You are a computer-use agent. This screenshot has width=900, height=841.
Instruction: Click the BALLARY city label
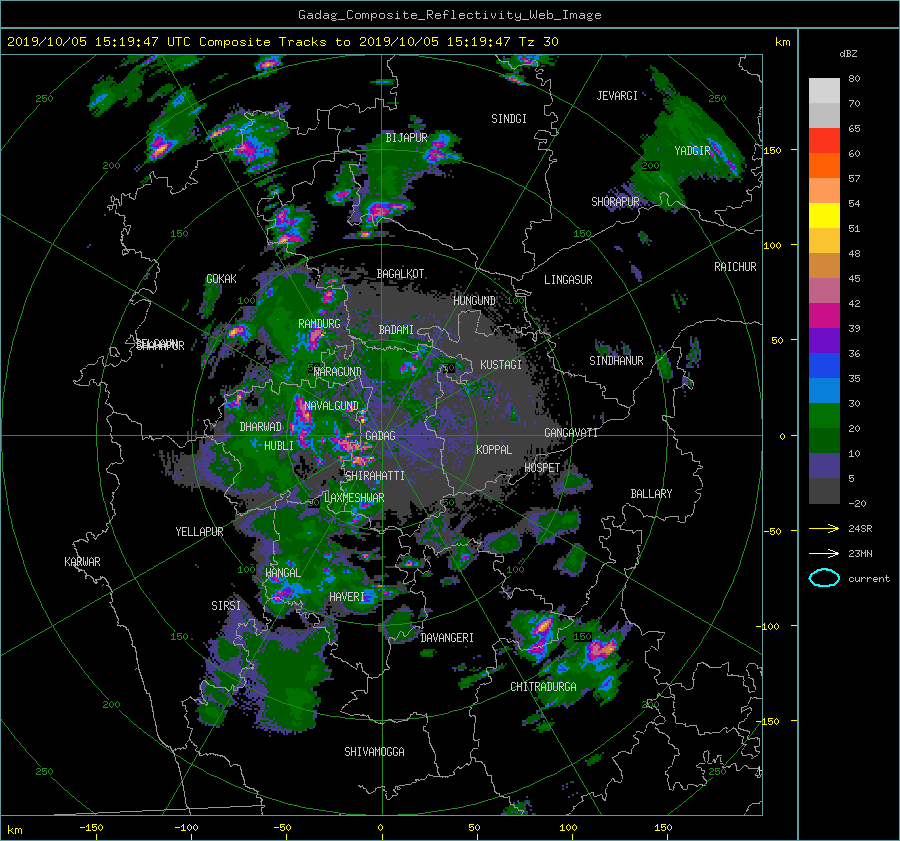pos(651,494)
